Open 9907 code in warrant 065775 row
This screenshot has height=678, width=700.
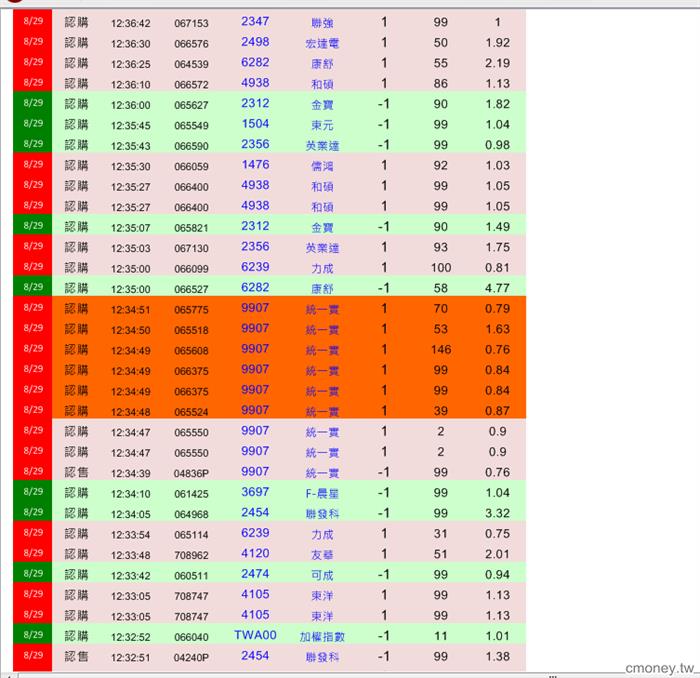point(255,308)
